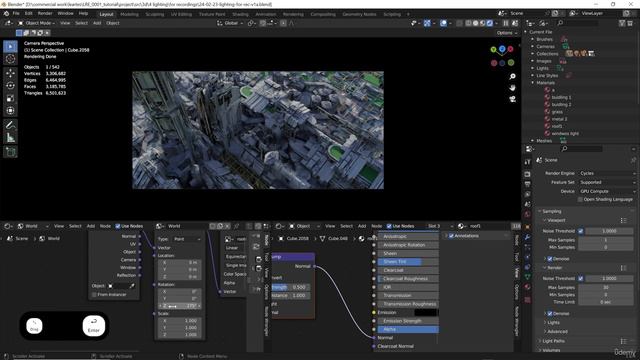Toggle X-ray view icon
640x360 pixels.
(459, 23)
